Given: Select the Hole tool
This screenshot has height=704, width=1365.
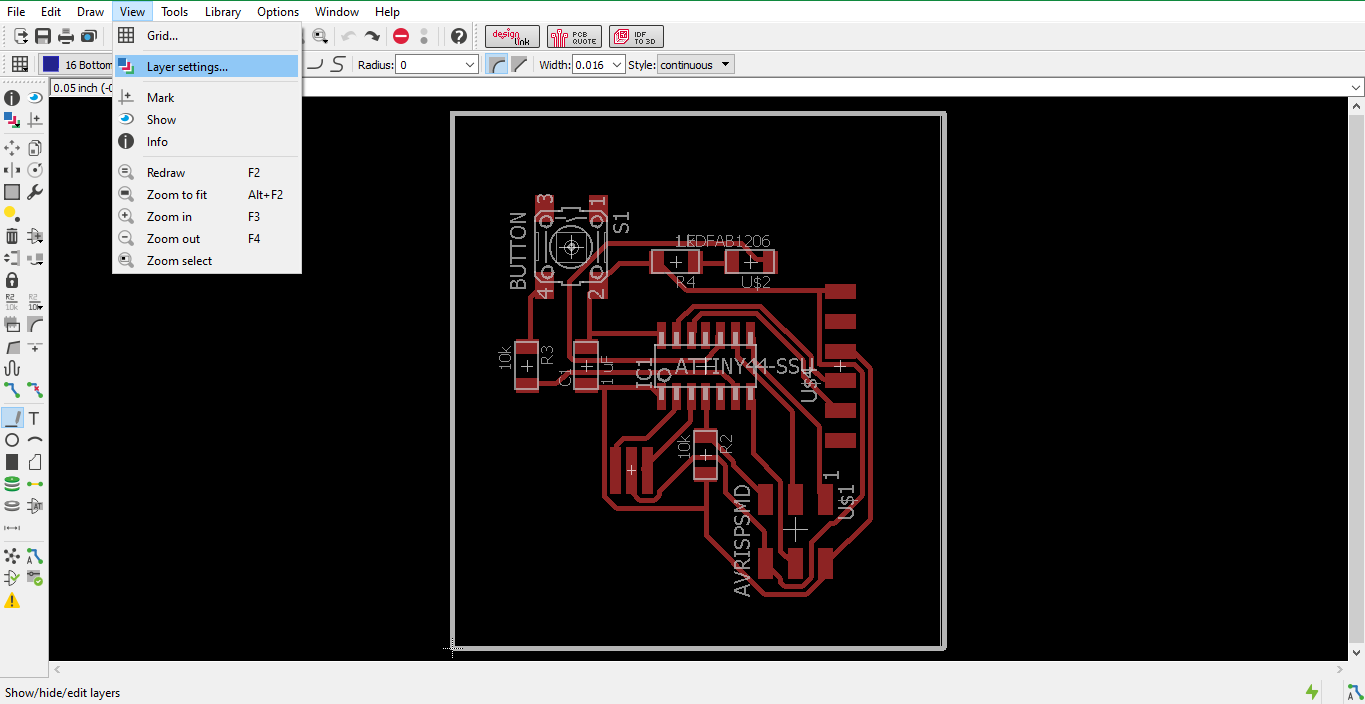Looking at the screenshot, I should pos(12,506).
